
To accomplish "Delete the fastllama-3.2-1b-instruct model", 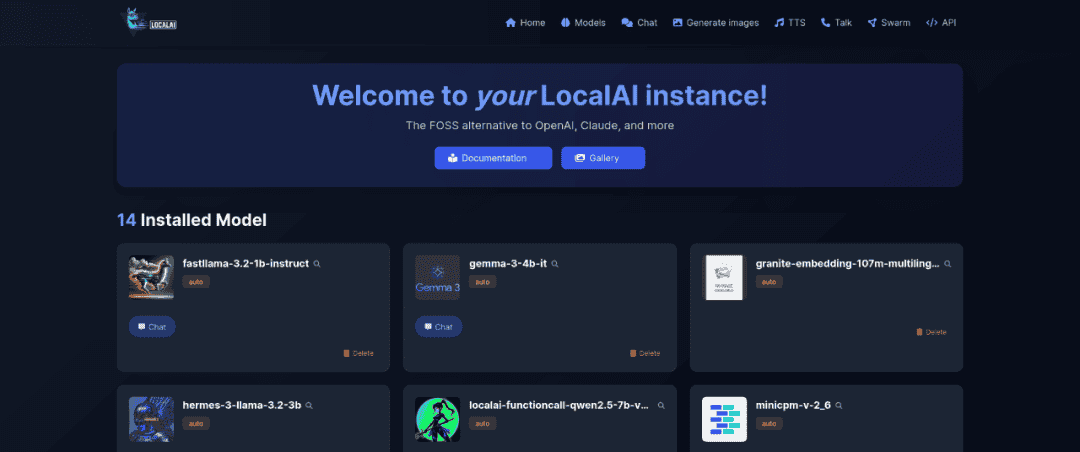I will [358, 353].
